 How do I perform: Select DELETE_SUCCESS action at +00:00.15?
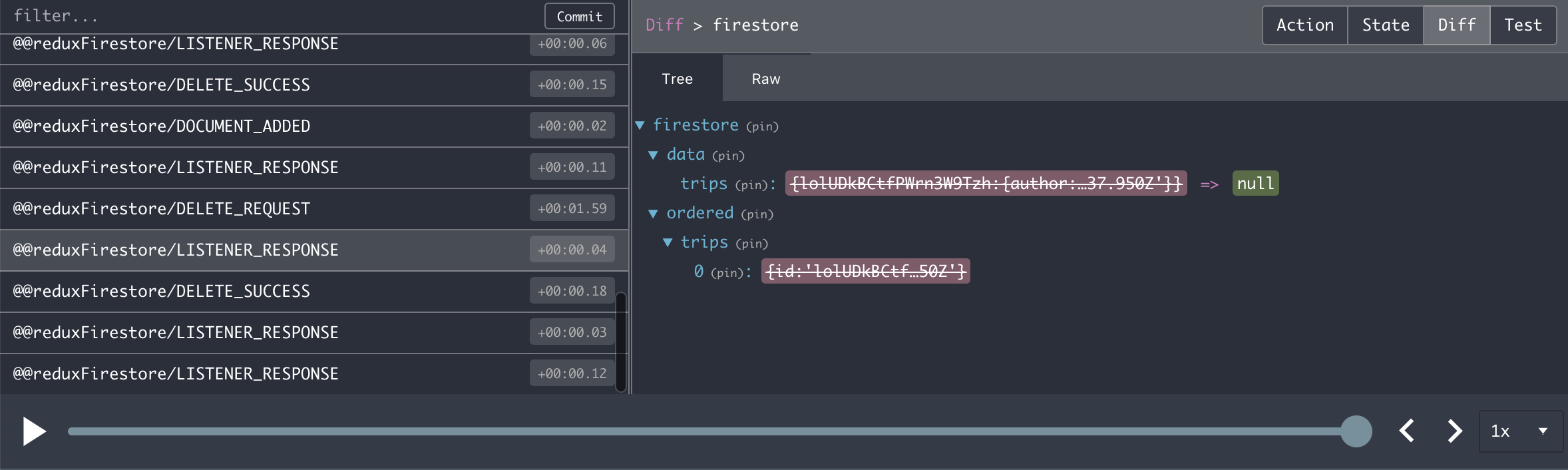click(x=314, y=85)
